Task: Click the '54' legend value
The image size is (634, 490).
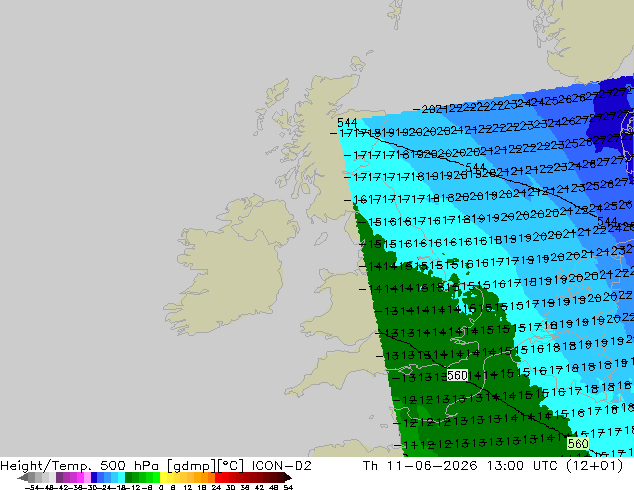Action: coord(288,487)
